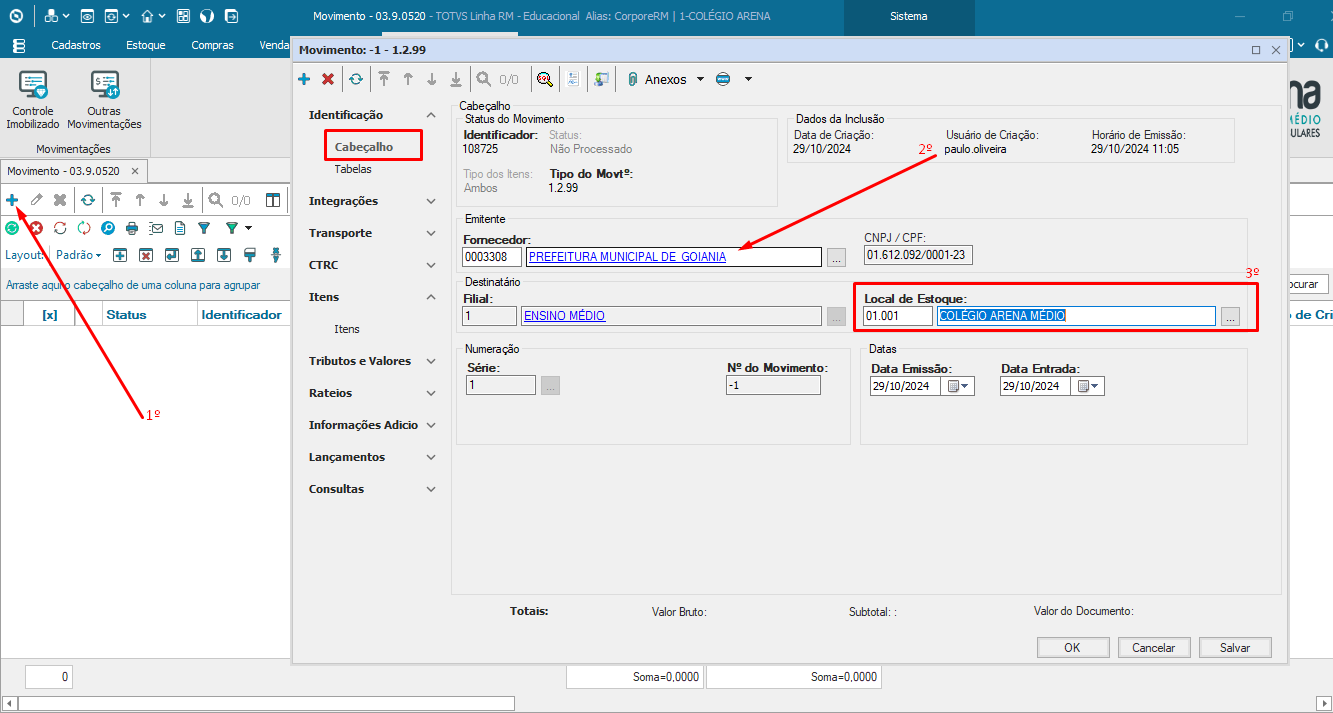This screenshot has width=1333, height=713.
Task: Click the Local de Estoque code field
Action: tap(897, 316)
